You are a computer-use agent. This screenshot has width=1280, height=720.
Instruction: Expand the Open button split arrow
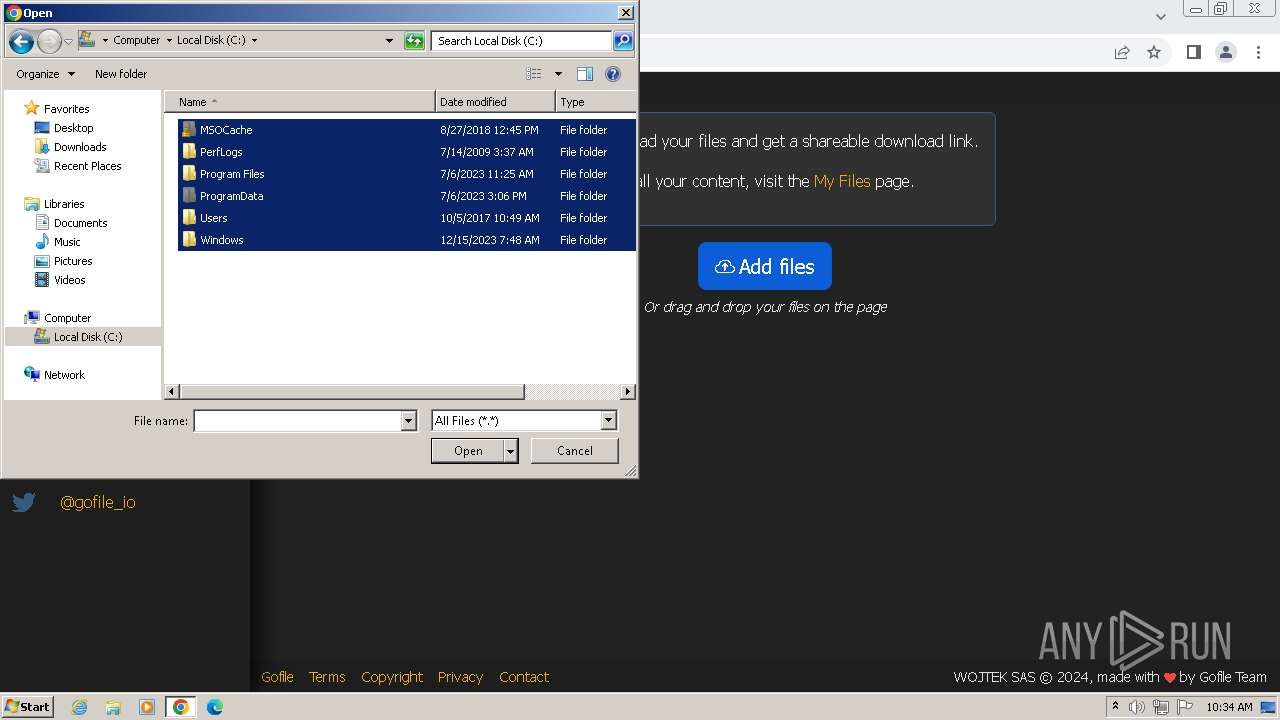[x=511, y=451]
